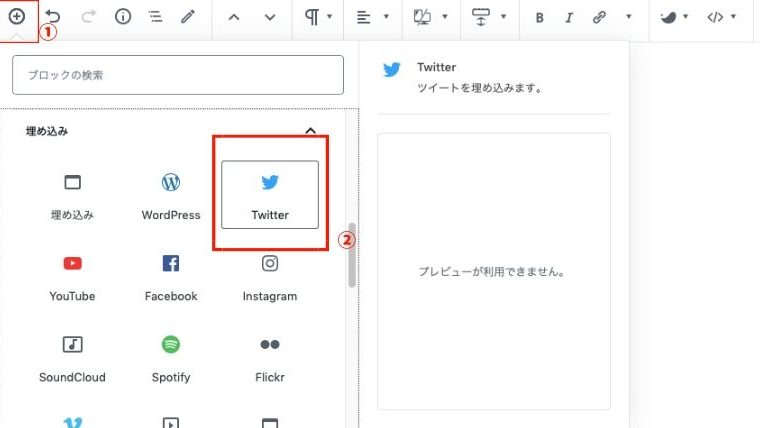Toggle bold formatting

pos(539,18)
